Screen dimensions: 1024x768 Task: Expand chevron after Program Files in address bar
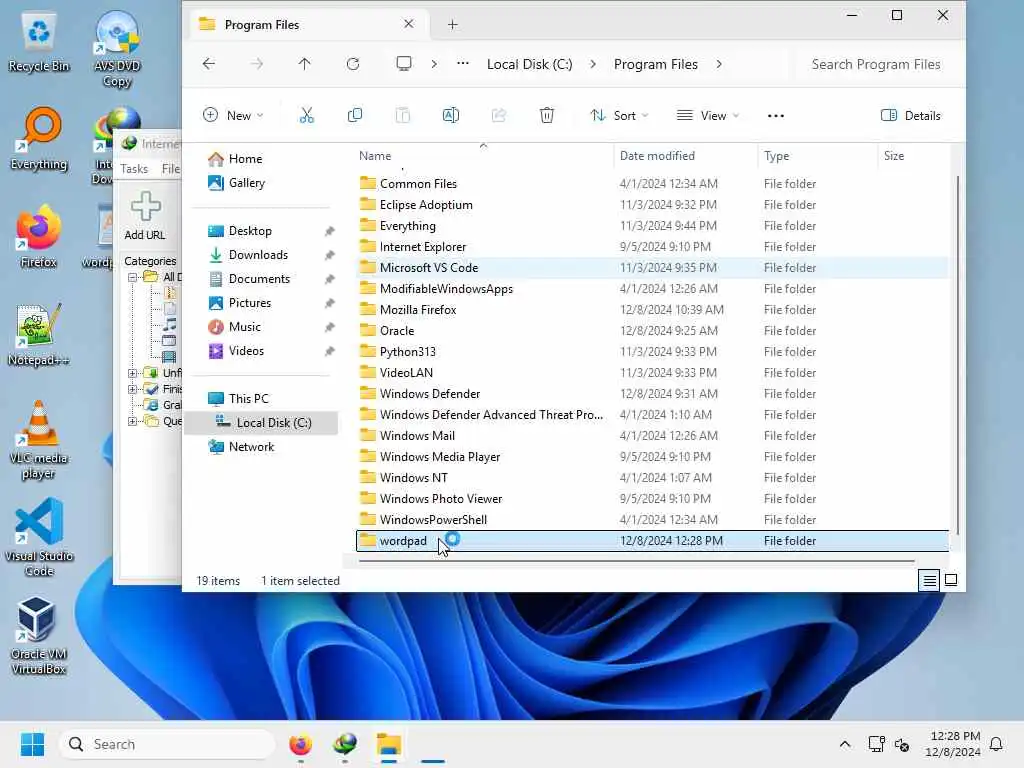719,64
